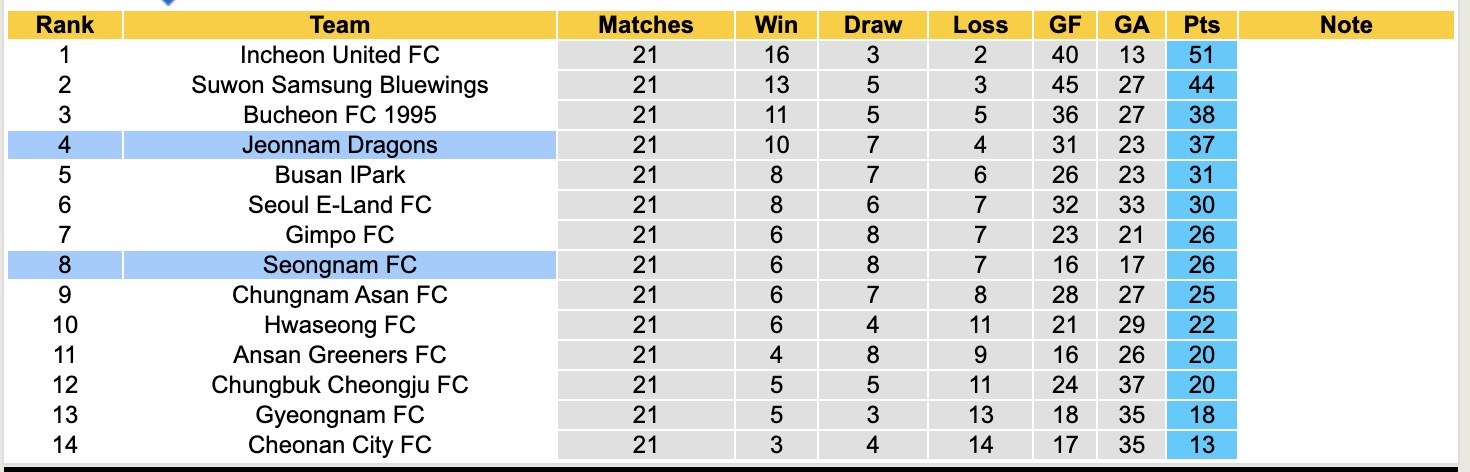This screenshot has width=1470, height=472.
Task: Click the Note column header
Action: pos(1346,25)
